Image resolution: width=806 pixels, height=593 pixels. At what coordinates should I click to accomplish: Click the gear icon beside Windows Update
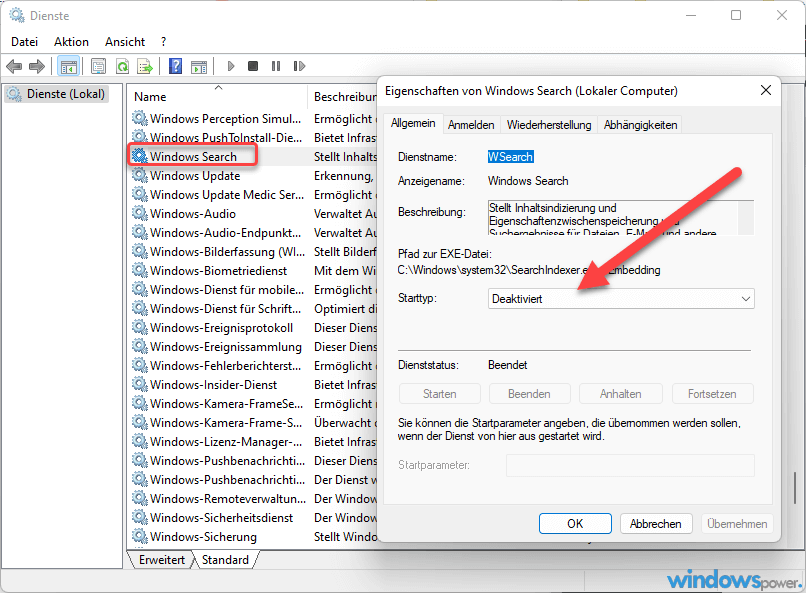click(139, 175)
